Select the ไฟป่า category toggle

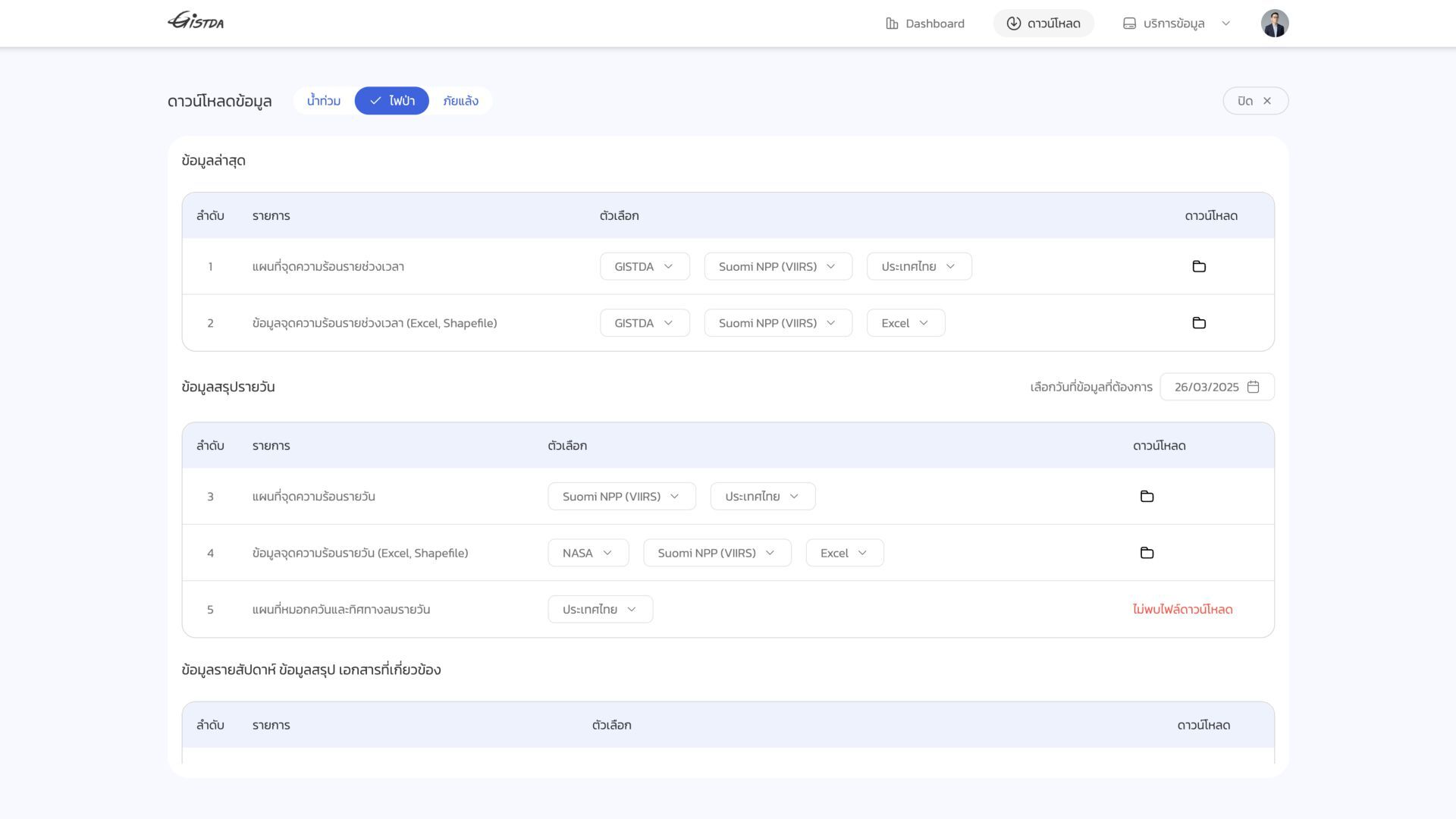[x=392, y=101]
